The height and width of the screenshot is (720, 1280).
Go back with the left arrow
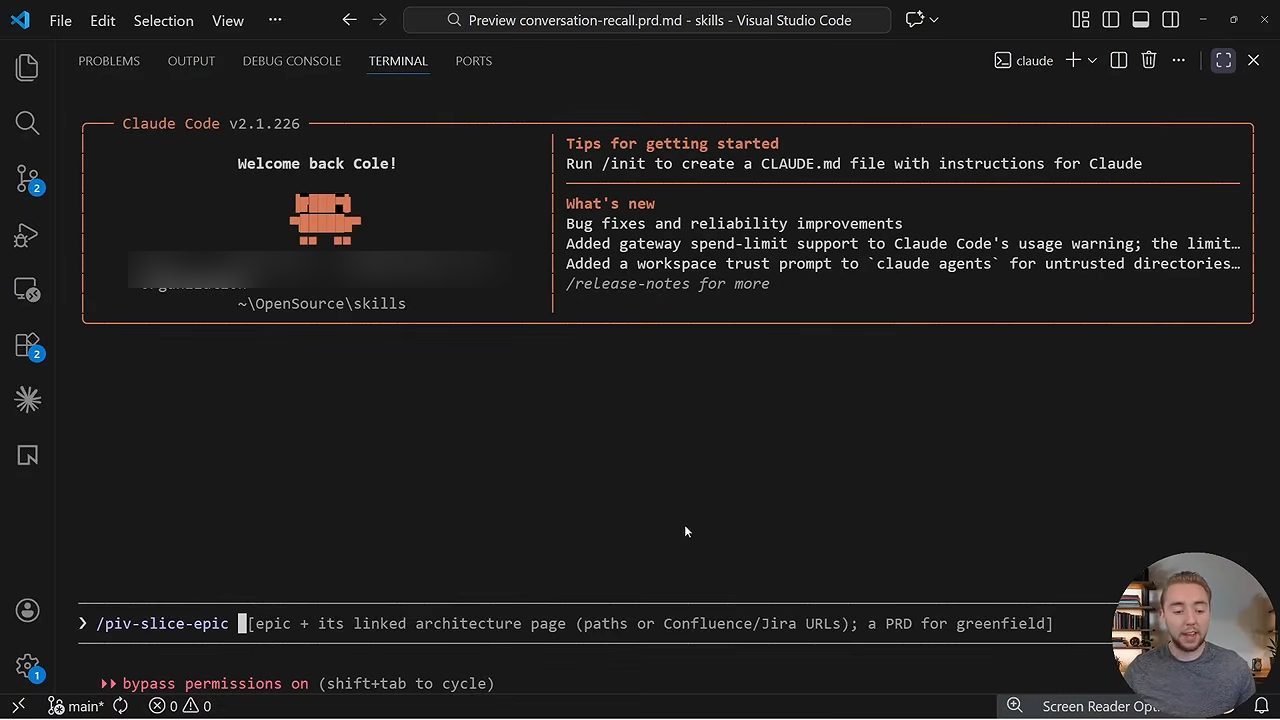point(349,20)
